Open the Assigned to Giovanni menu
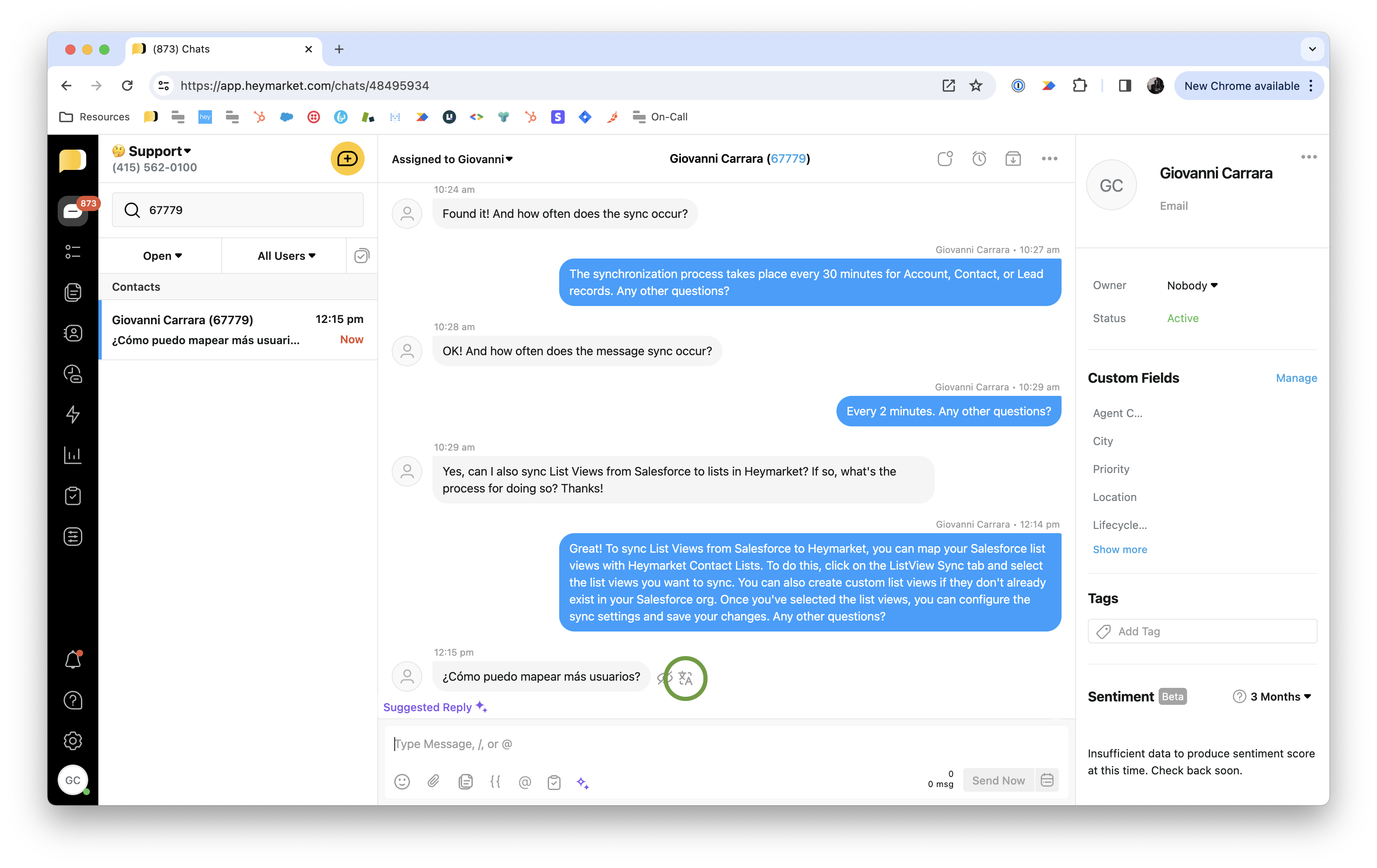1377x868 pixels. pyautogui.click(x=452, y=159)
